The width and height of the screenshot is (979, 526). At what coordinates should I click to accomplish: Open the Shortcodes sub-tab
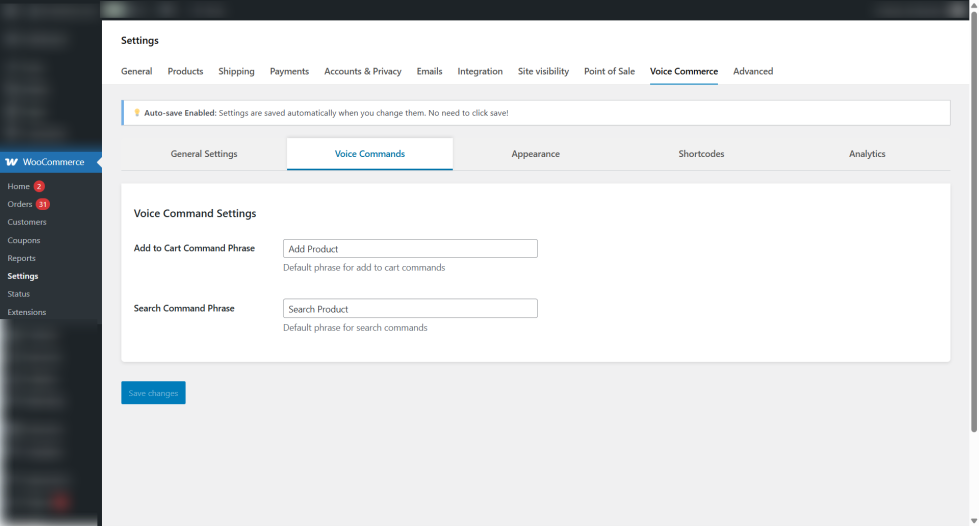click(x=701, y=154)
